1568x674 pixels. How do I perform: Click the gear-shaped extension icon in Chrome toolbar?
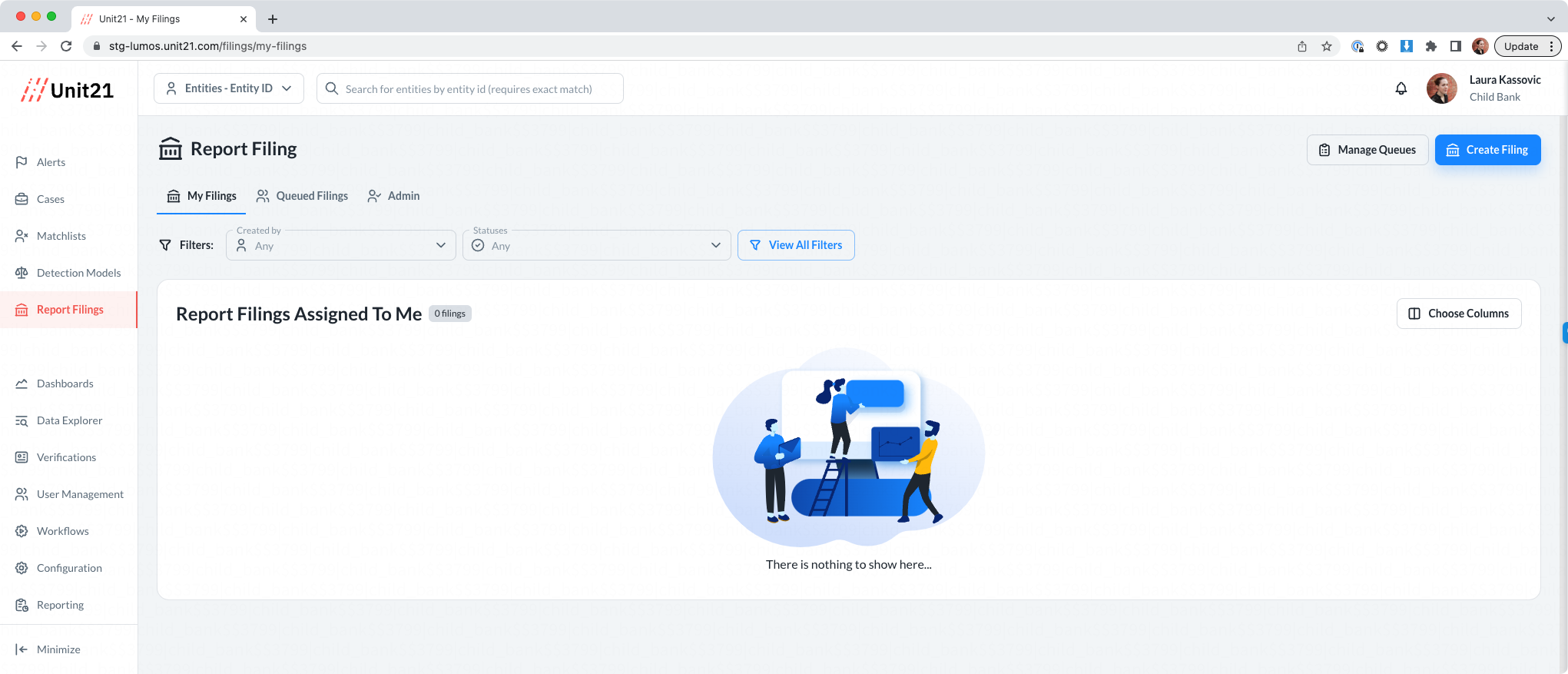[1382, 46]
